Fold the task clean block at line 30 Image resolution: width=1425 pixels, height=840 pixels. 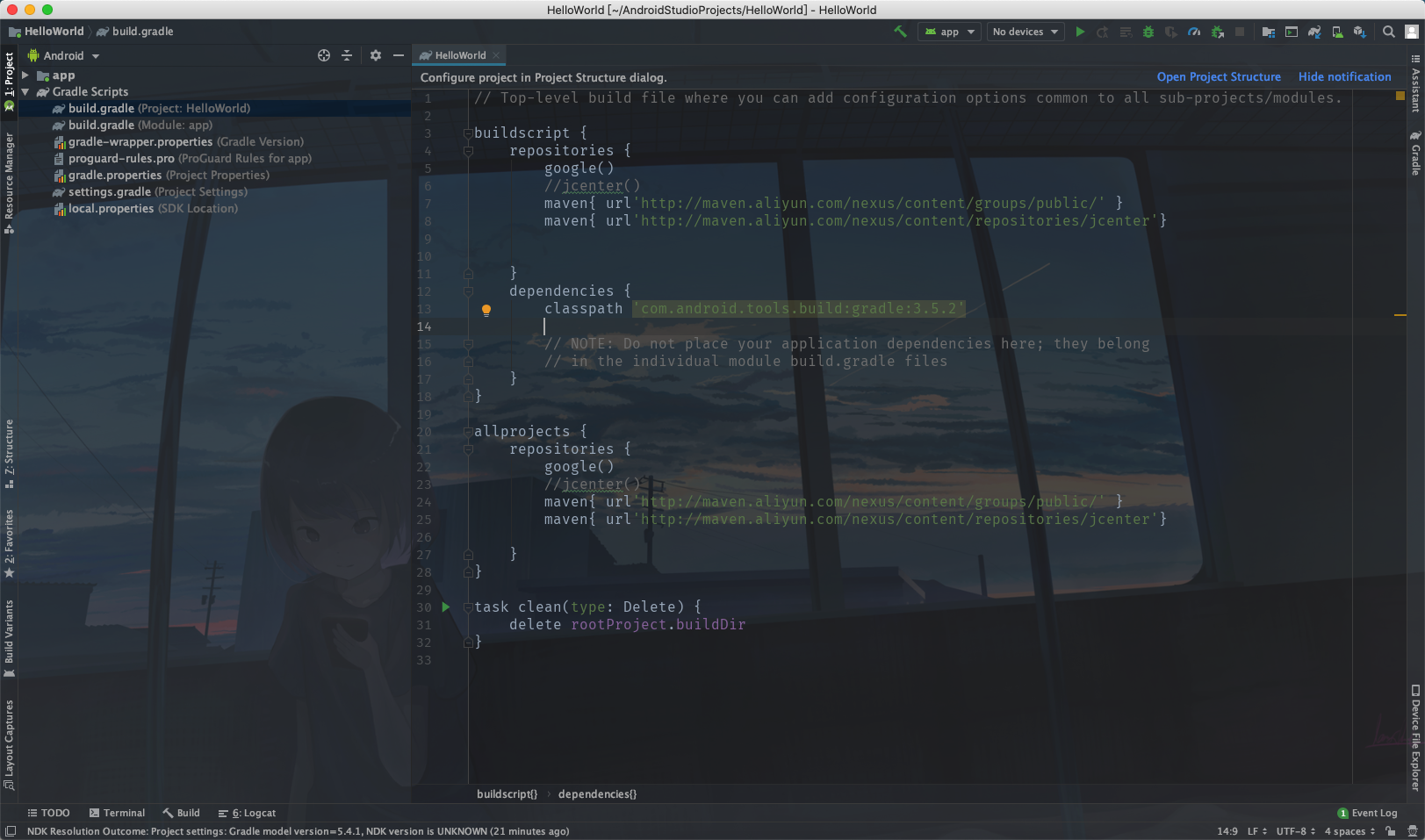pos(468,607)
